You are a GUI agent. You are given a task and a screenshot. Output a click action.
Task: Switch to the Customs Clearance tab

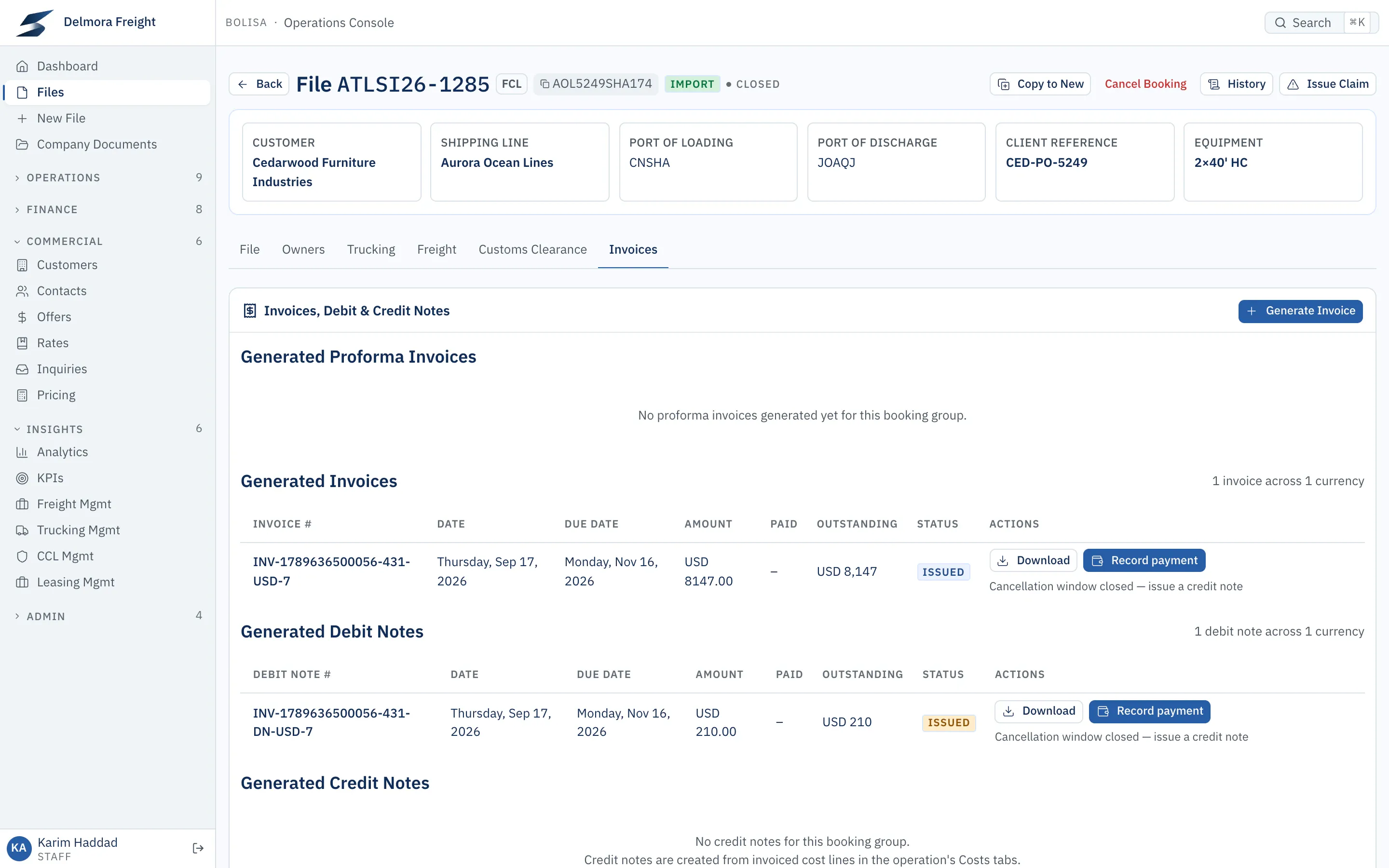[532, 249]
